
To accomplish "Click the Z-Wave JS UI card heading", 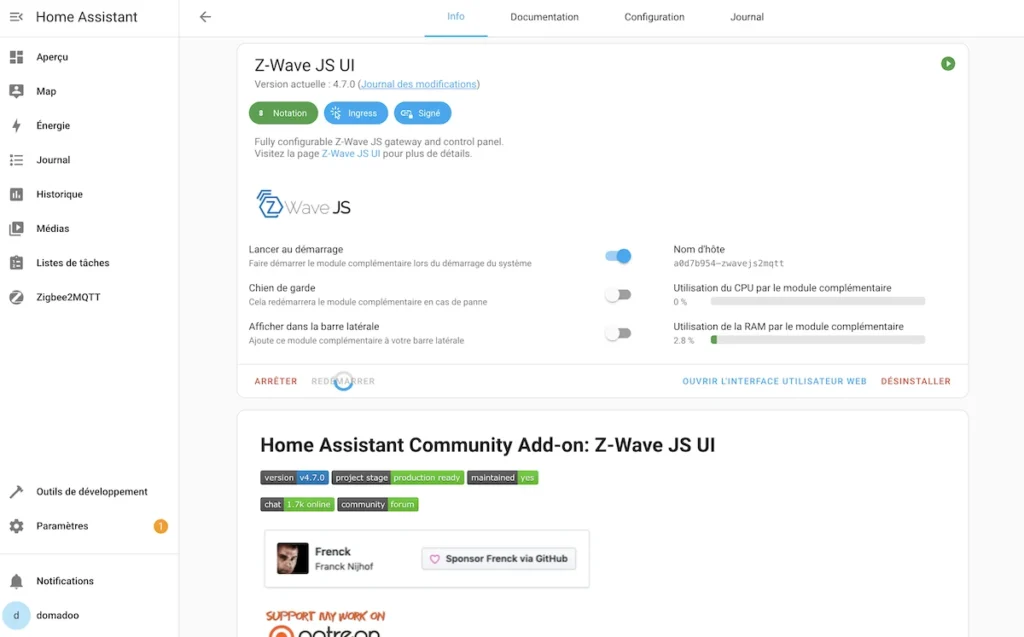I will point(304,65).
